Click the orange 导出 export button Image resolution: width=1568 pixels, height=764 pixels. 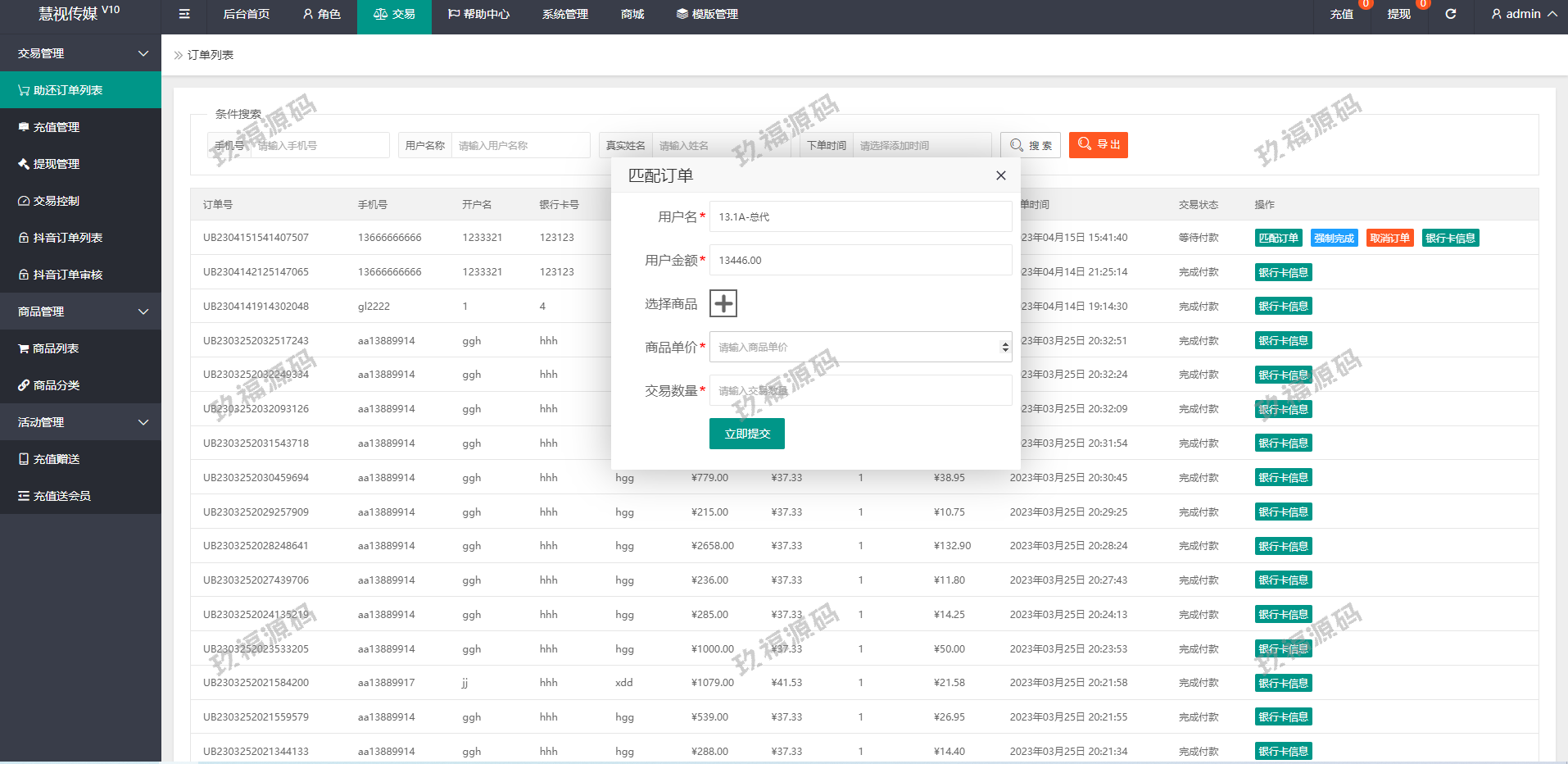[1098, 144]
